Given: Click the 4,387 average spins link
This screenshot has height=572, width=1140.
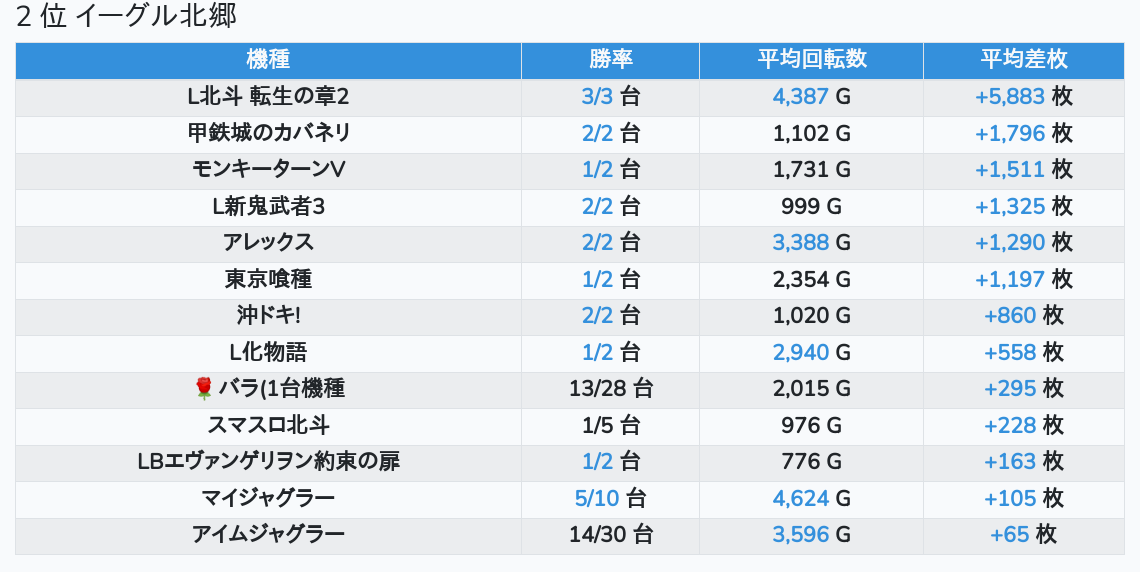Looking at the screenshot, I should coord(801,97).
